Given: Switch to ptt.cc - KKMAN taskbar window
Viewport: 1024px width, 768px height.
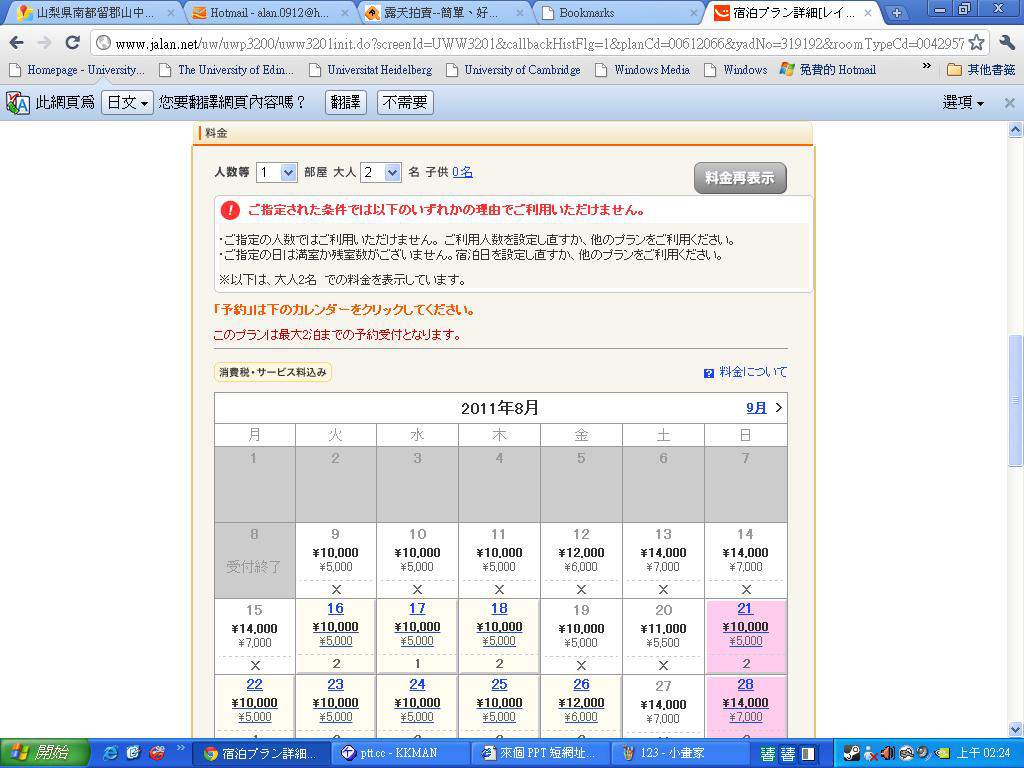Looking at the screenshot, I should click(x=402, y=753).
